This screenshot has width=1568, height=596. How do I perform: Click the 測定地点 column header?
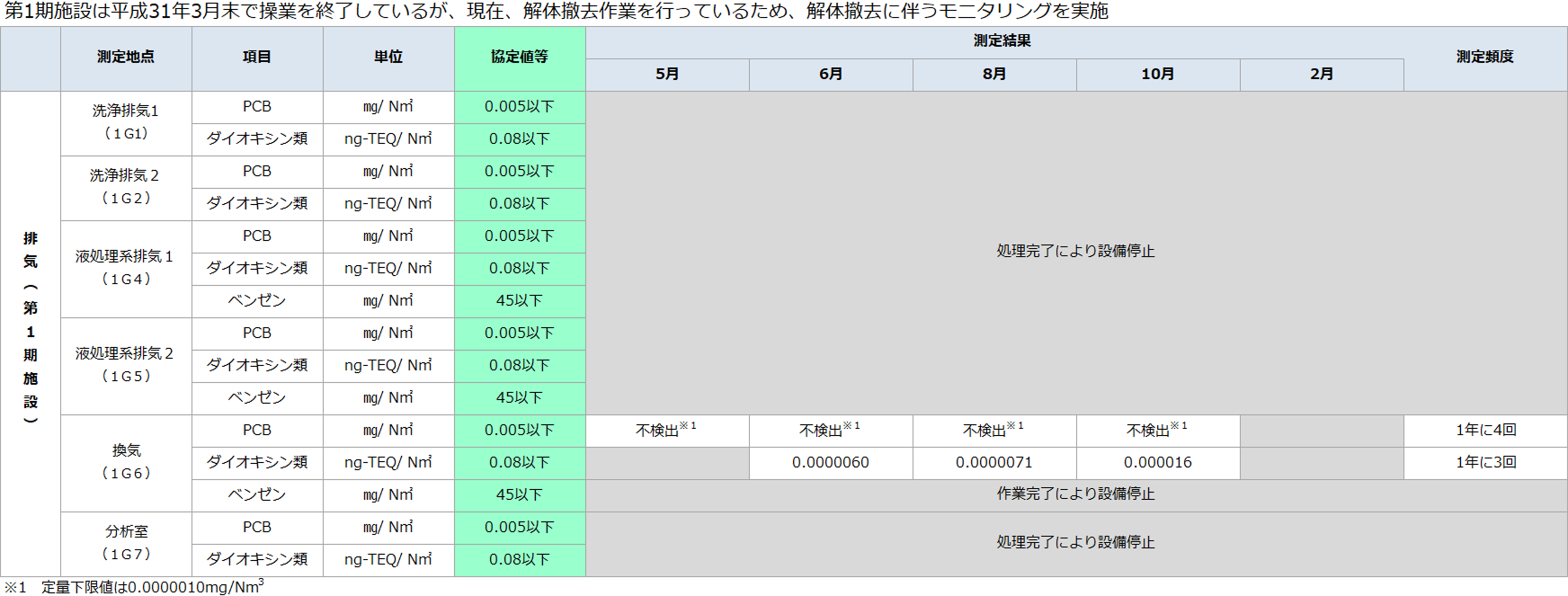click(126, 58)
